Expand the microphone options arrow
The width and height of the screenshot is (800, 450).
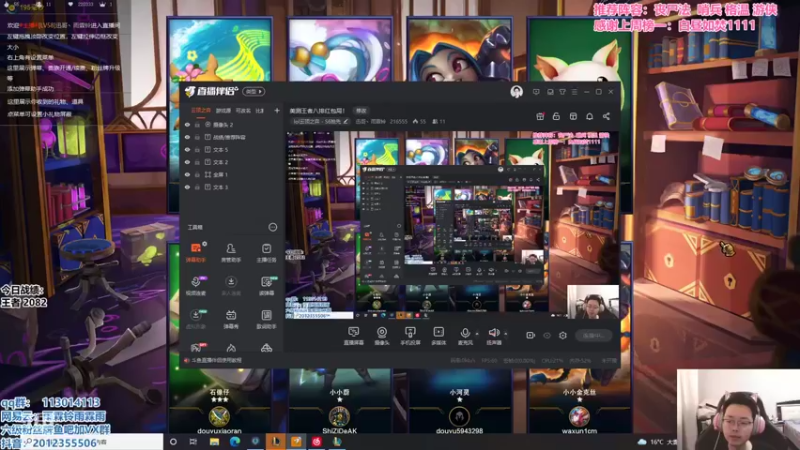click(x=477, y=334)
